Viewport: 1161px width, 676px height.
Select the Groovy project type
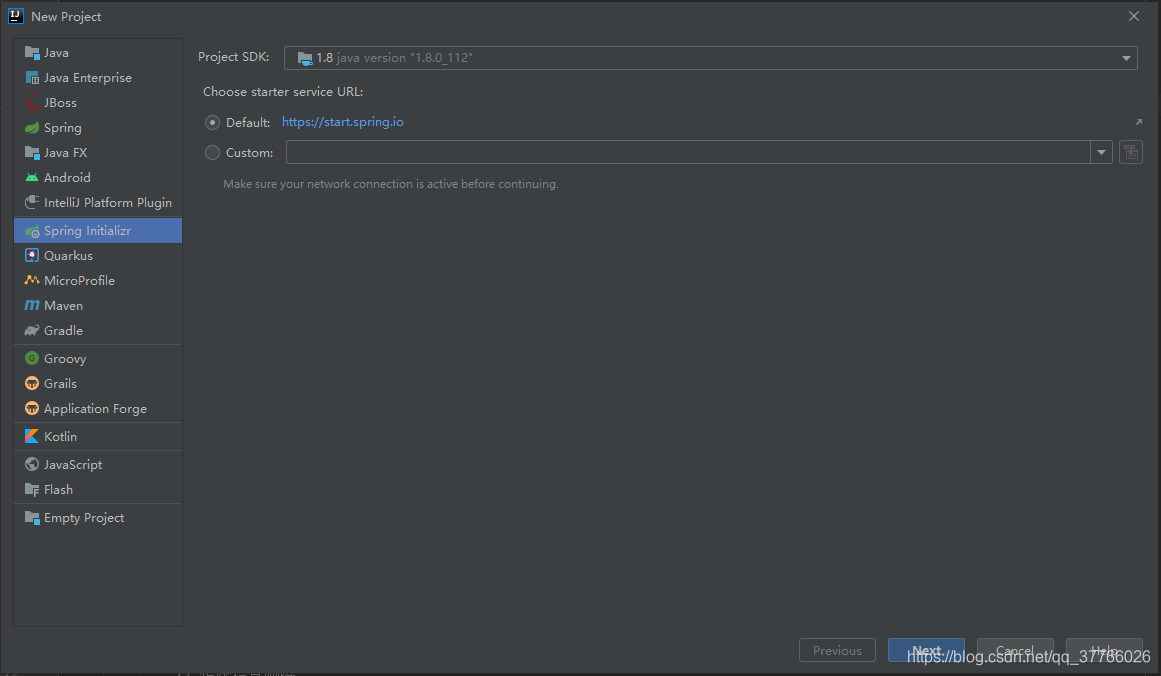pos(65,358)
